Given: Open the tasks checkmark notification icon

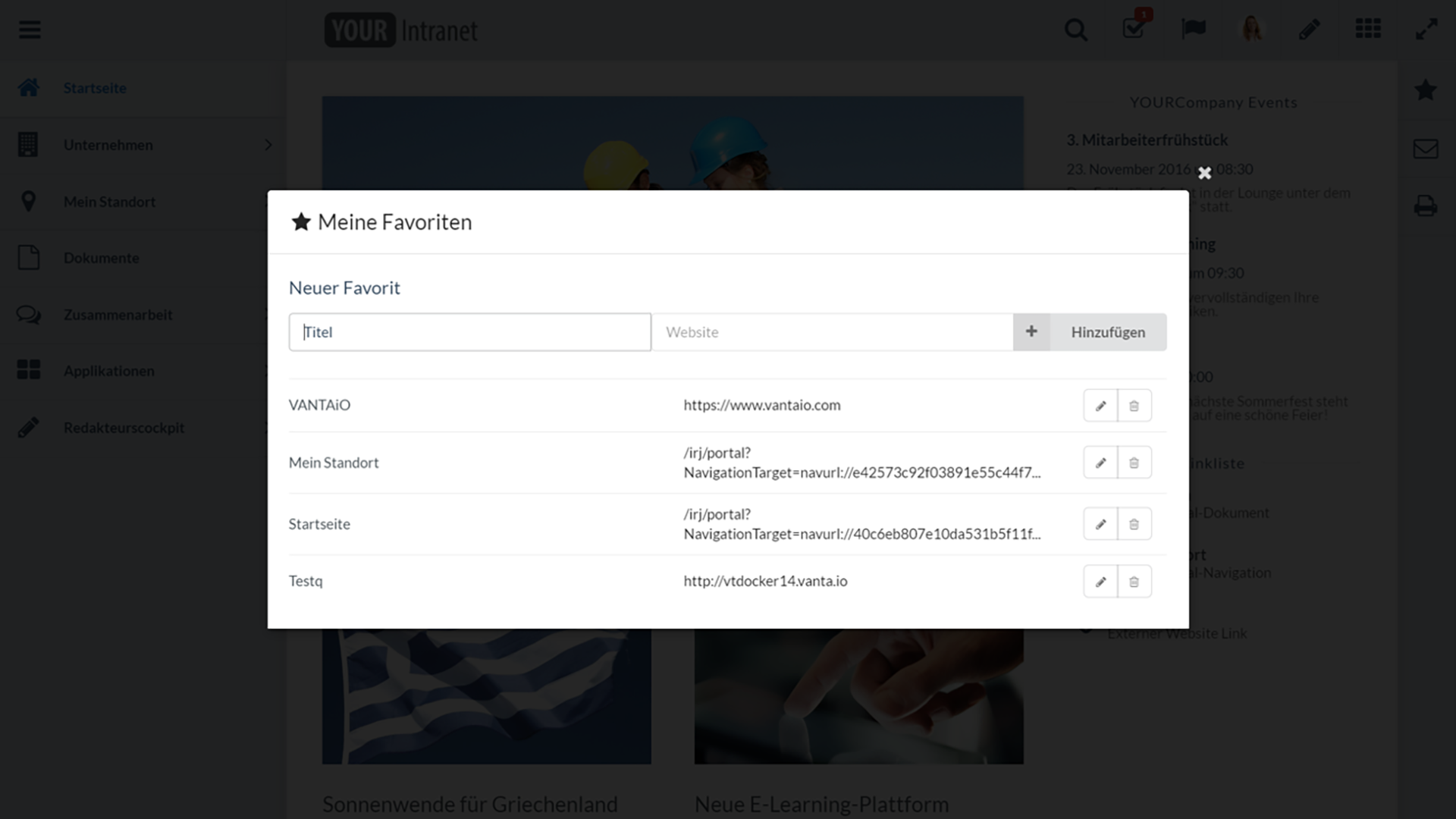Looking at the screenshot, I should pyautogui.click(x=1135, y=27).
